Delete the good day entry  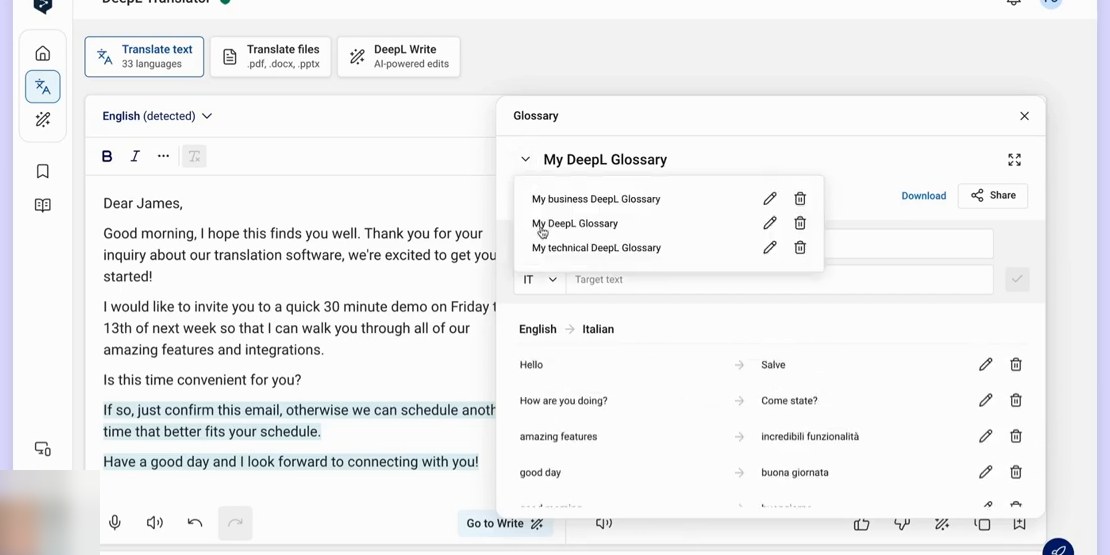tap(1016, 472)
